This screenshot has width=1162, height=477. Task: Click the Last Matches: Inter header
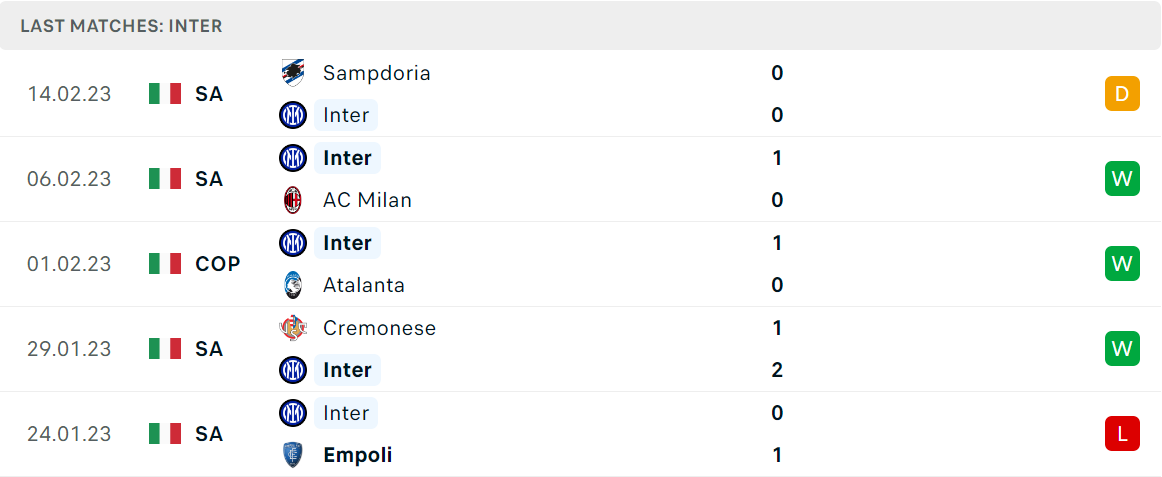[122, 26]
